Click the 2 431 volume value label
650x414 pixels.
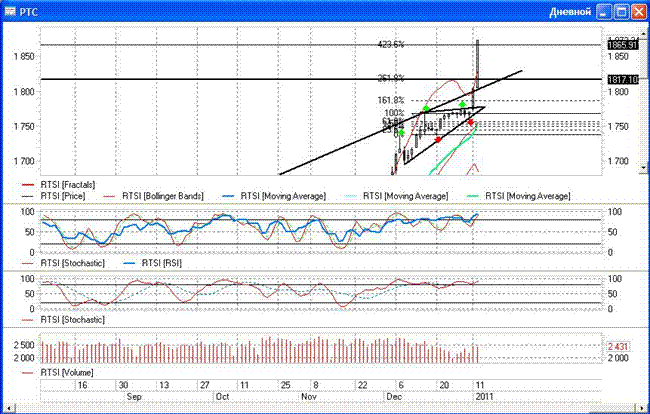pos(618,346)
